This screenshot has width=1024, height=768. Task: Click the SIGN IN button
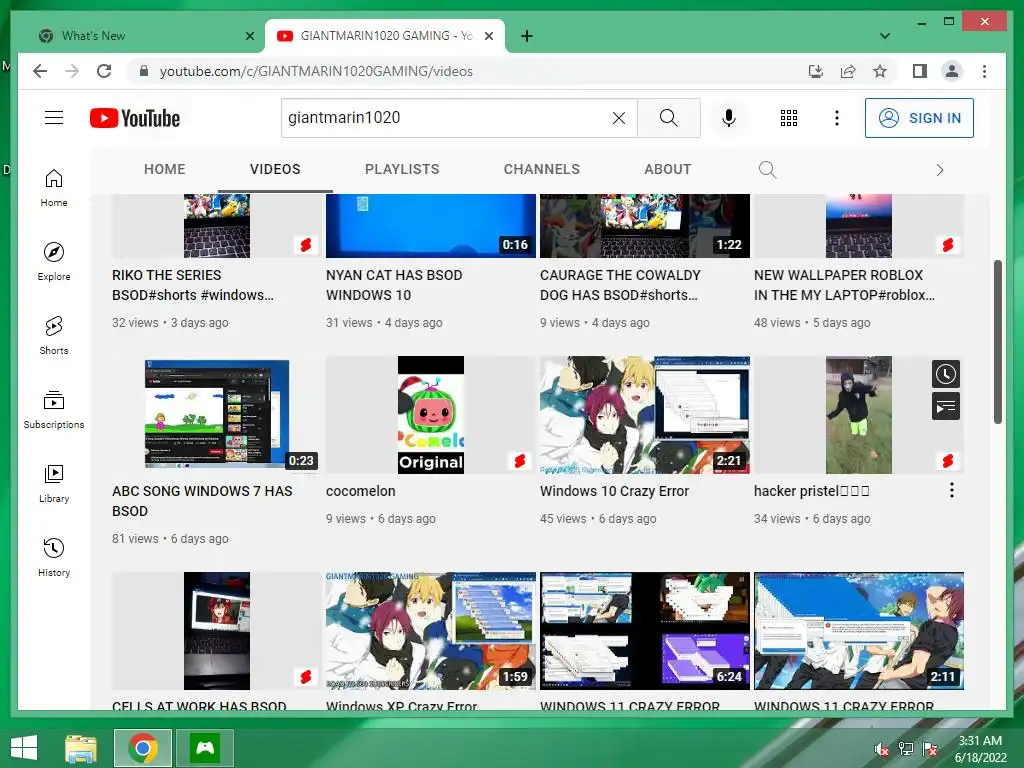pos(919,118)
